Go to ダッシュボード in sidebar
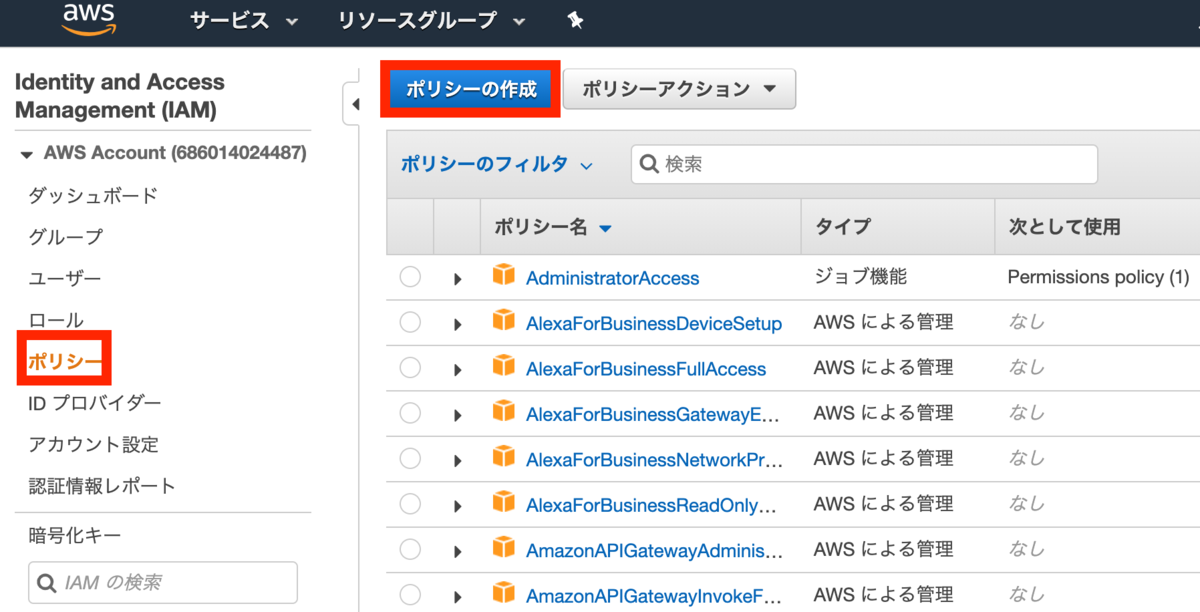 [x=93, y=195]
